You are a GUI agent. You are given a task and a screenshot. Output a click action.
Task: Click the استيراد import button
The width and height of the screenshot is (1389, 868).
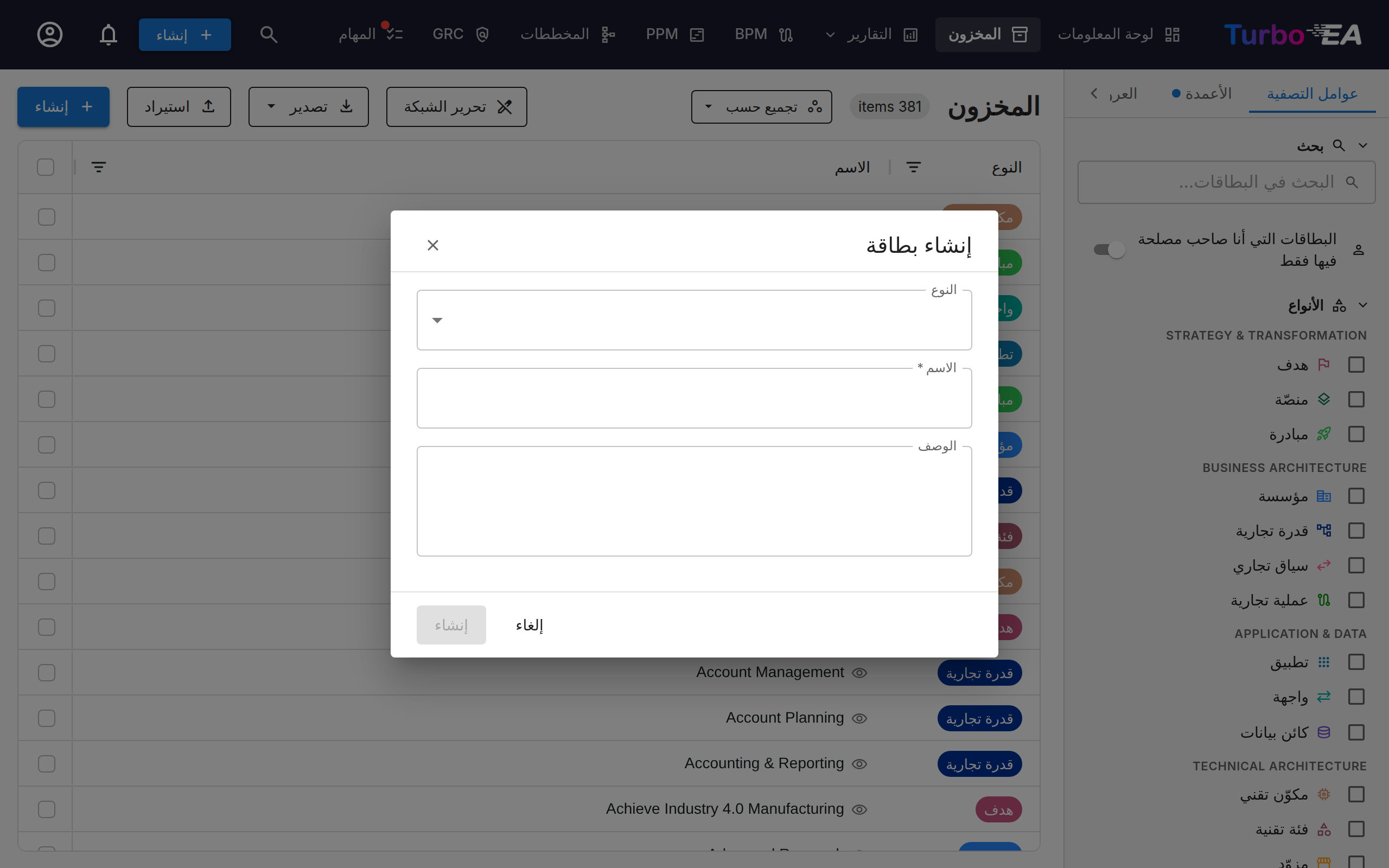[179, 107]
